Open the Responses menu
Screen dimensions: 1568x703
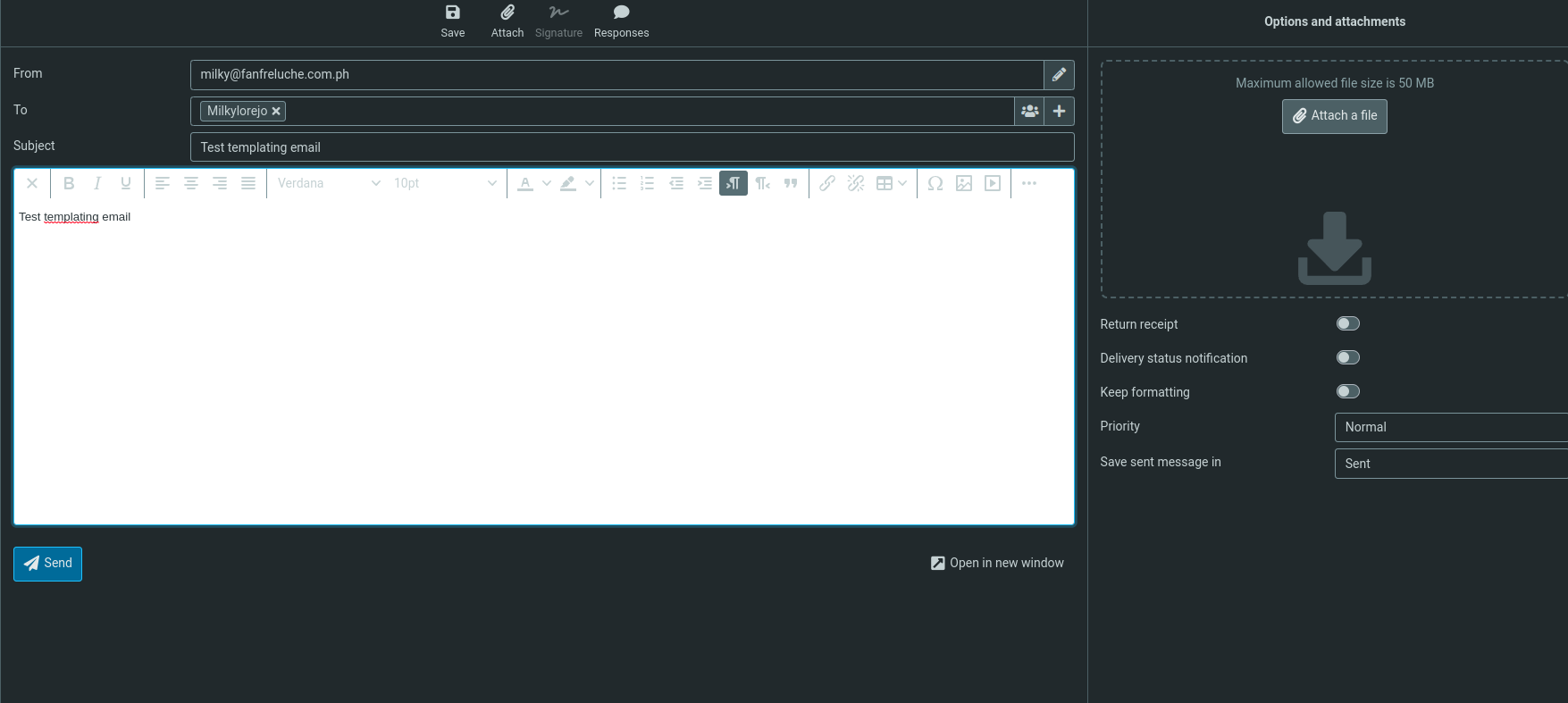pyautogui.click(x=621, y=21)
